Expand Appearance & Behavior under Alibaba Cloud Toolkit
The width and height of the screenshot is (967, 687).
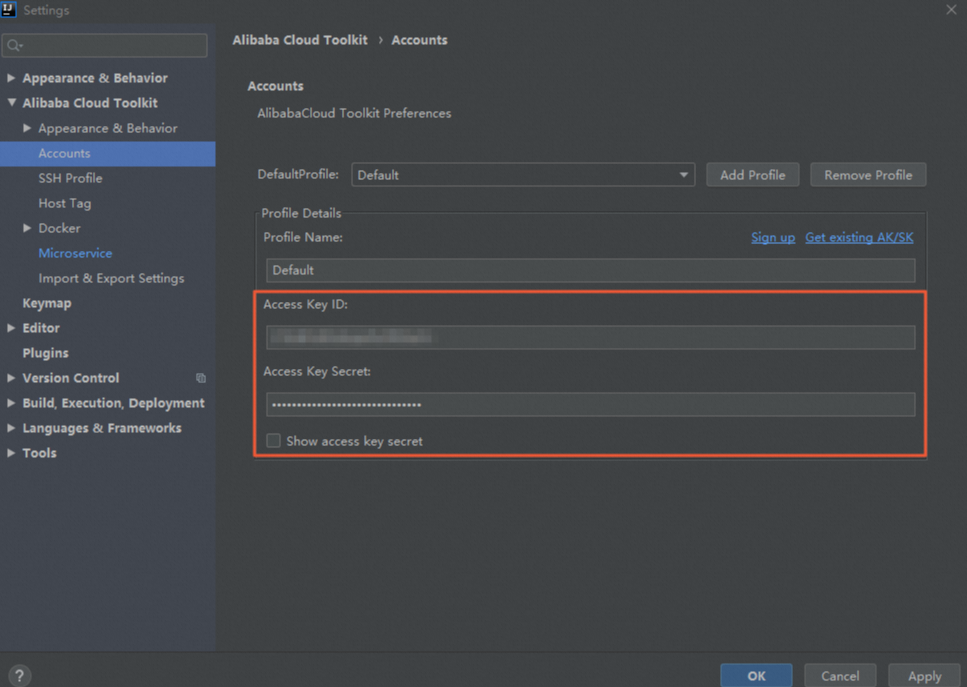click(27, 128)
